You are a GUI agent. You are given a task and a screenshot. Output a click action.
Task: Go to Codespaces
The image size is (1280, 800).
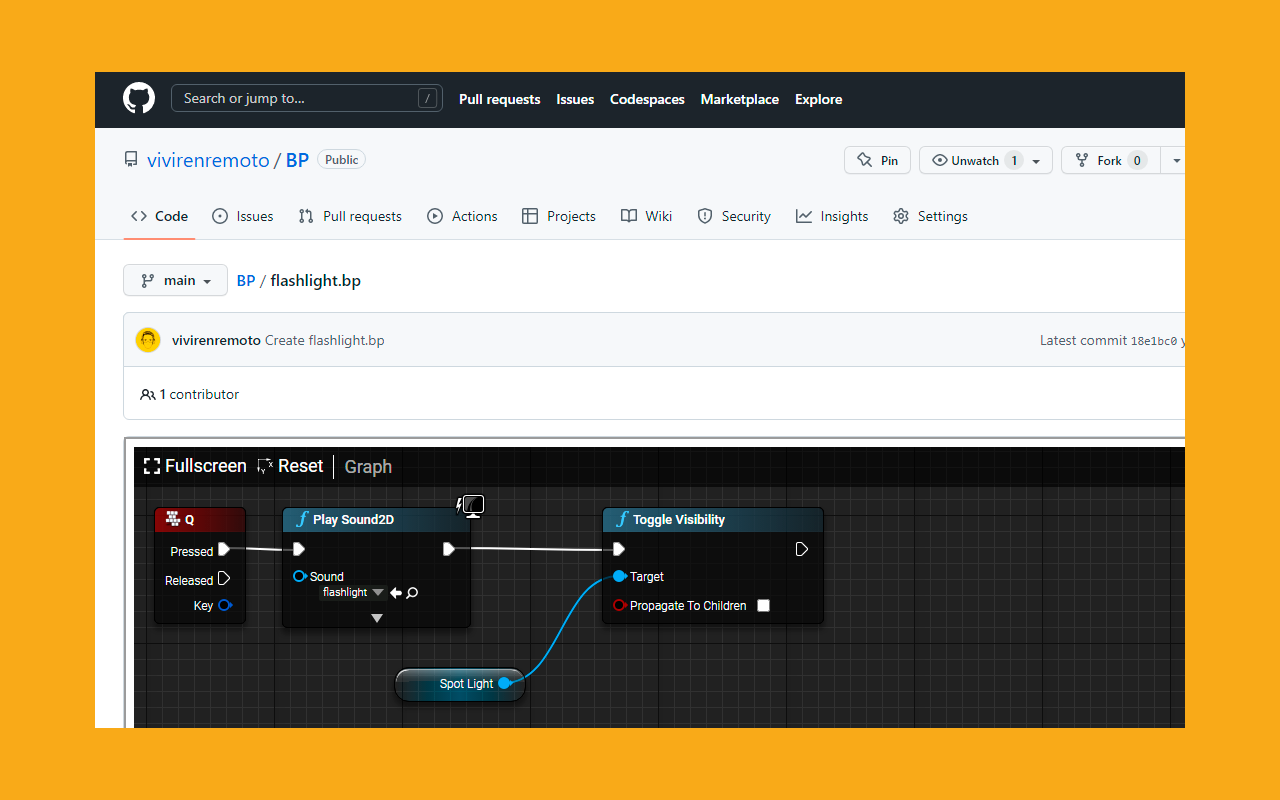647,99
